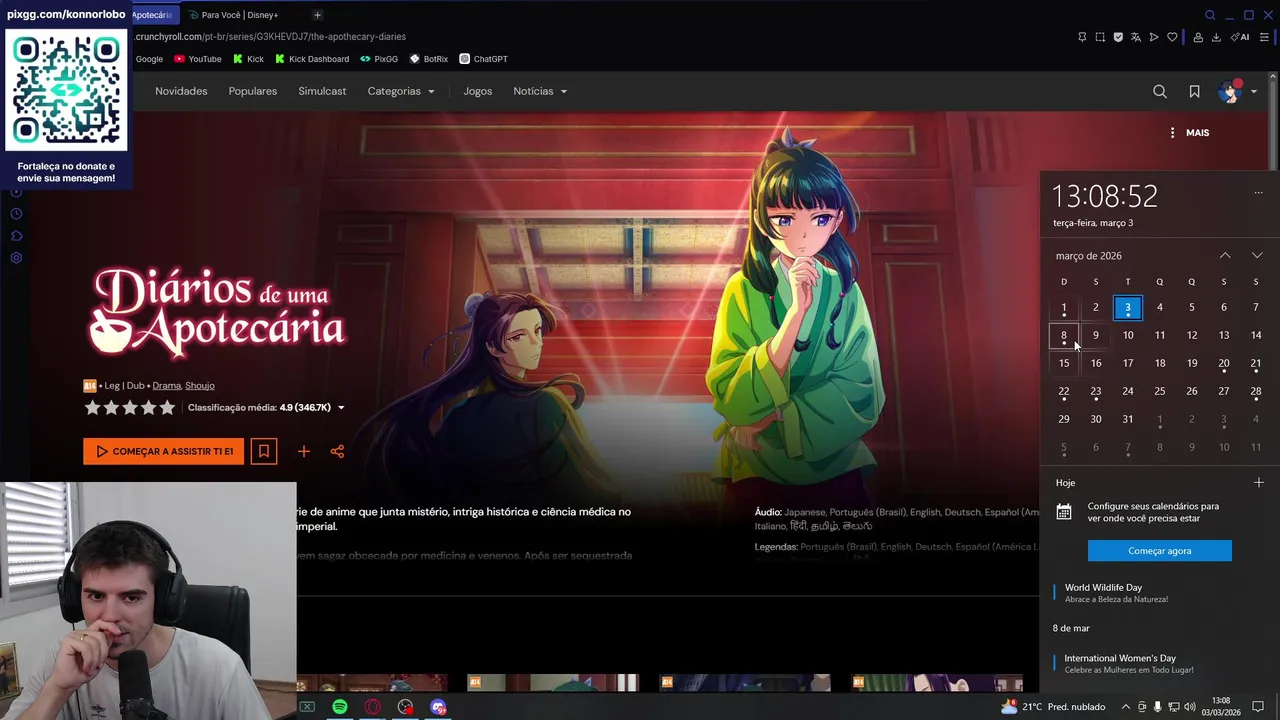Click the março de 2026 calendar header
Viewport: 1280px width, 720px height.
tap(1089, 256)
